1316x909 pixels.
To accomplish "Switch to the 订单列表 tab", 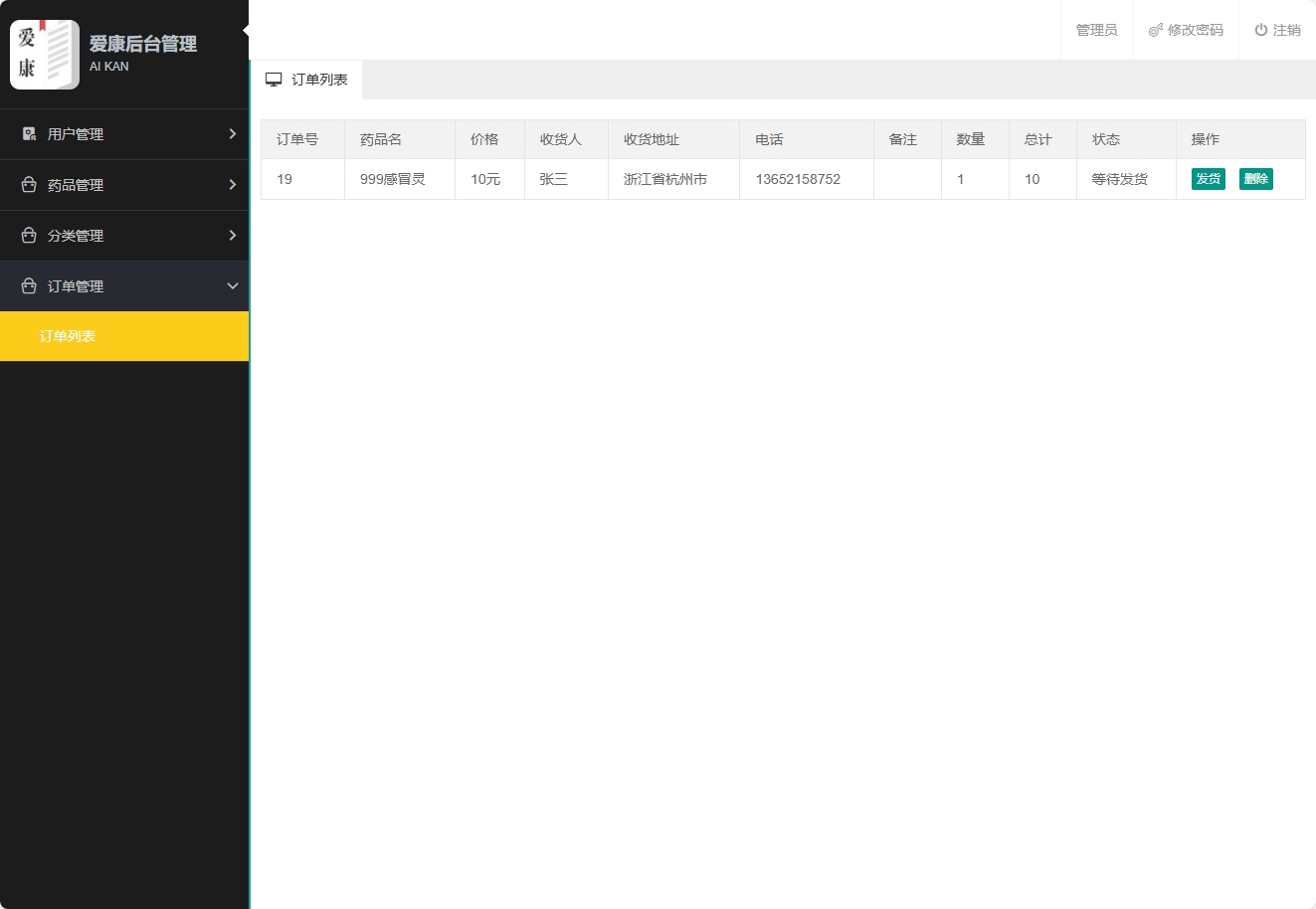I will pyautogui.click(x=306, y=79).
